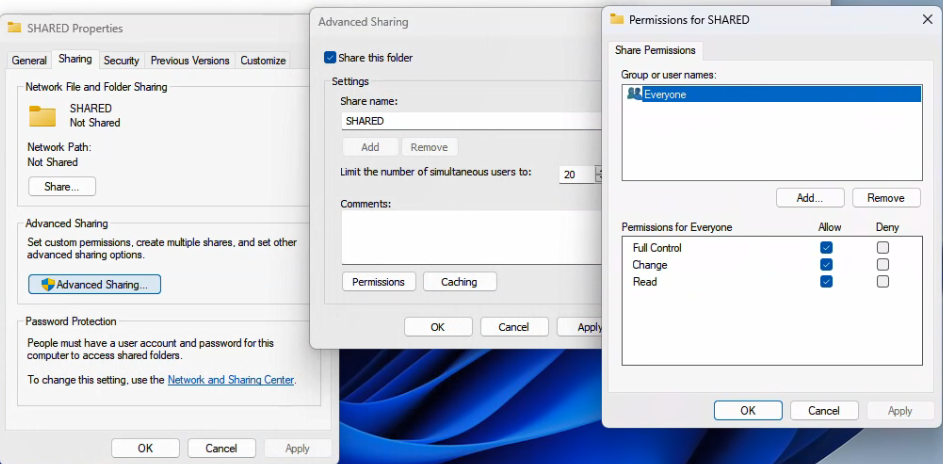Check Deny for Change permission
Image resolution: width=943 pixels, height=464 pixels.
(882, 264)
